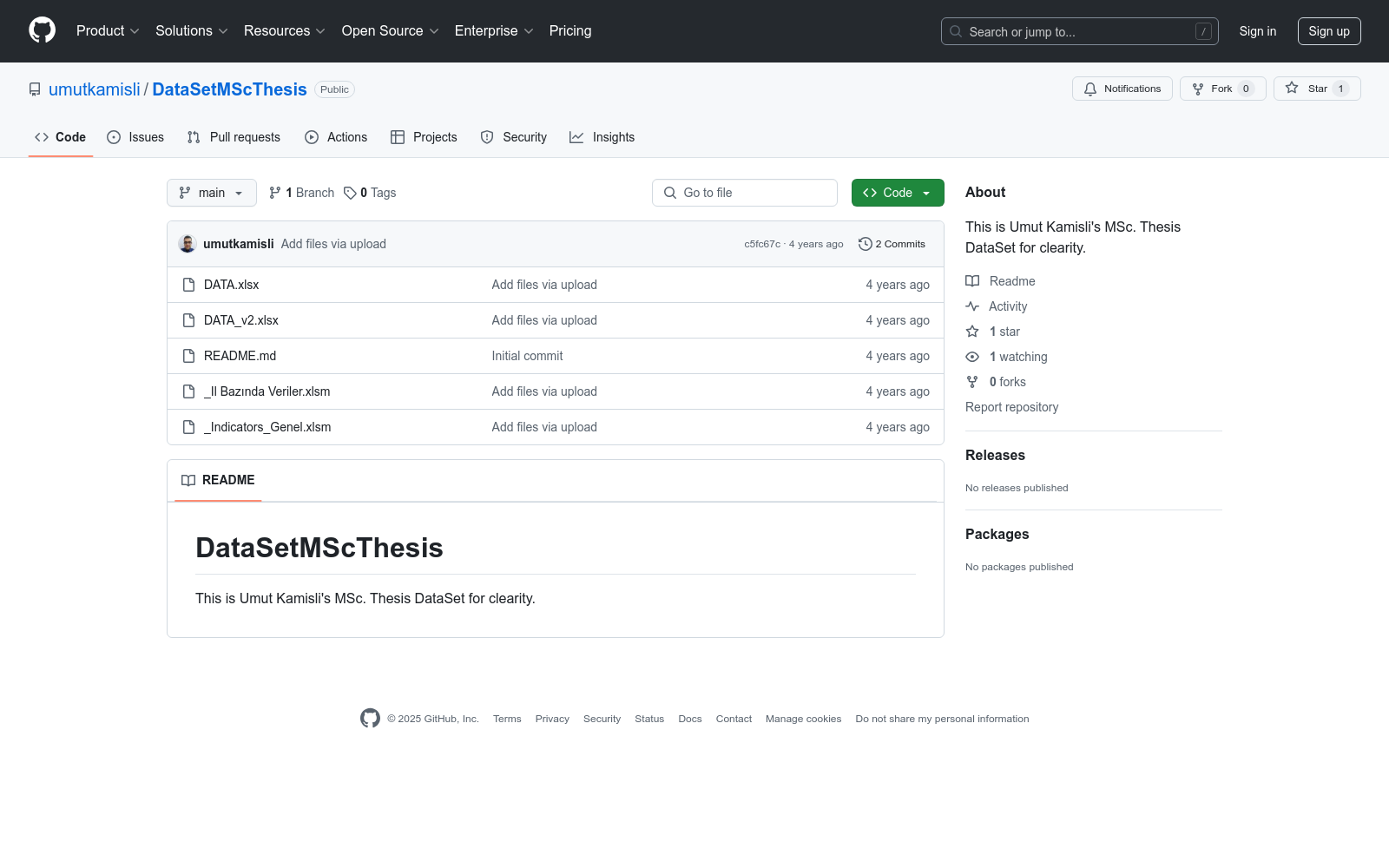Click the Notifications bell button
The width and height of the screenshot is (1389, 868).
pyautogui.click(x=1122, y=89)
